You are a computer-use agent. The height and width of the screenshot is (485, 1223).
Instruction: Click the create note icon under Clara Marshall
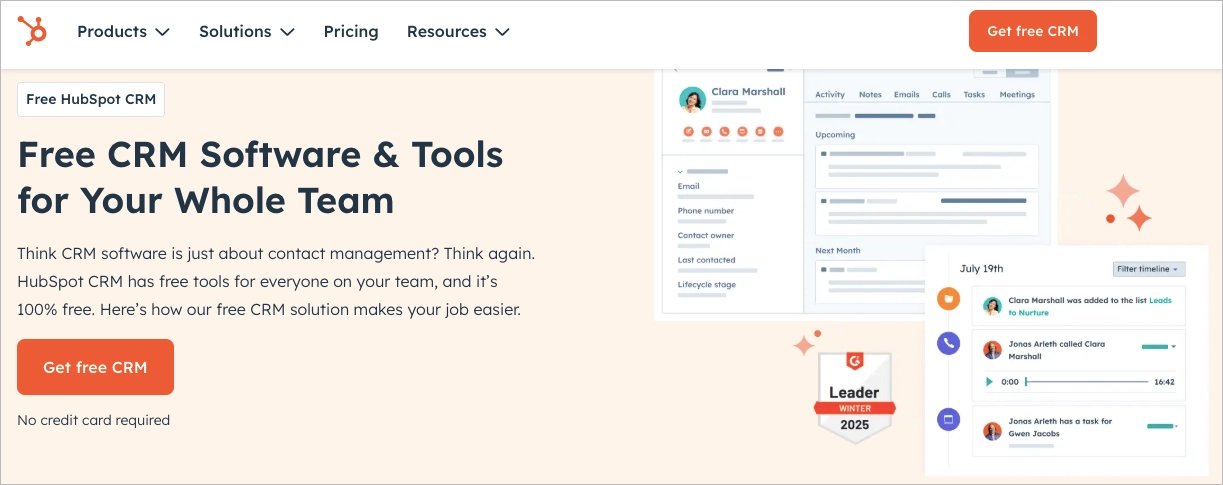(689, 131)
